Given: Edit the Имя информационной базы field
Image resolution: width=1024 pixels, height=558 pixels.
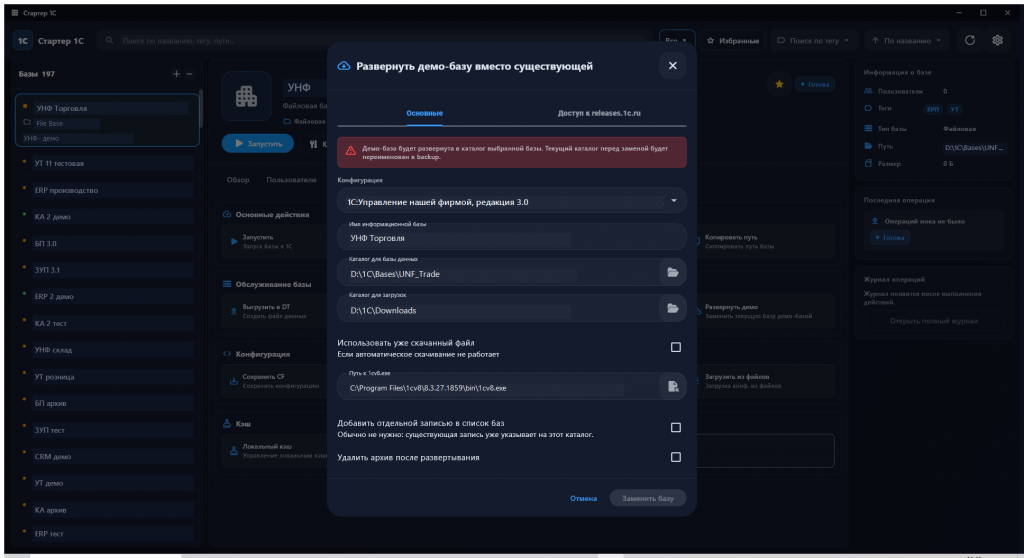Looking at the screenshot, I should 511,237.
